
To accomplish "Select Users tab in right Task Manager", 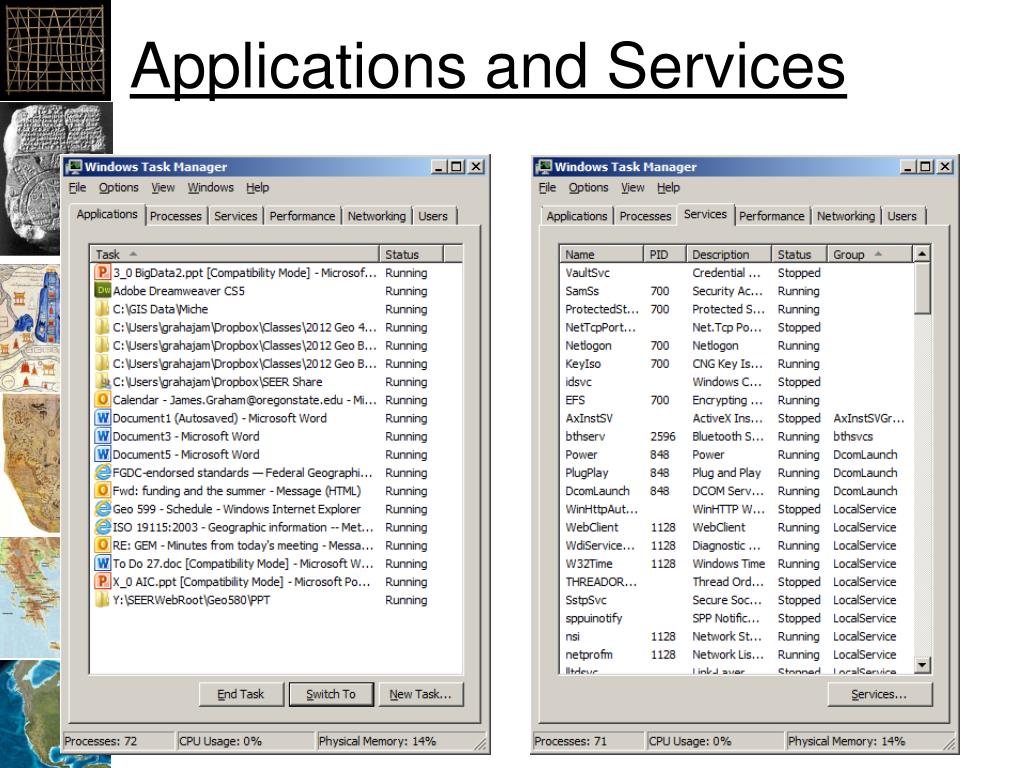I will click(902, 216).
